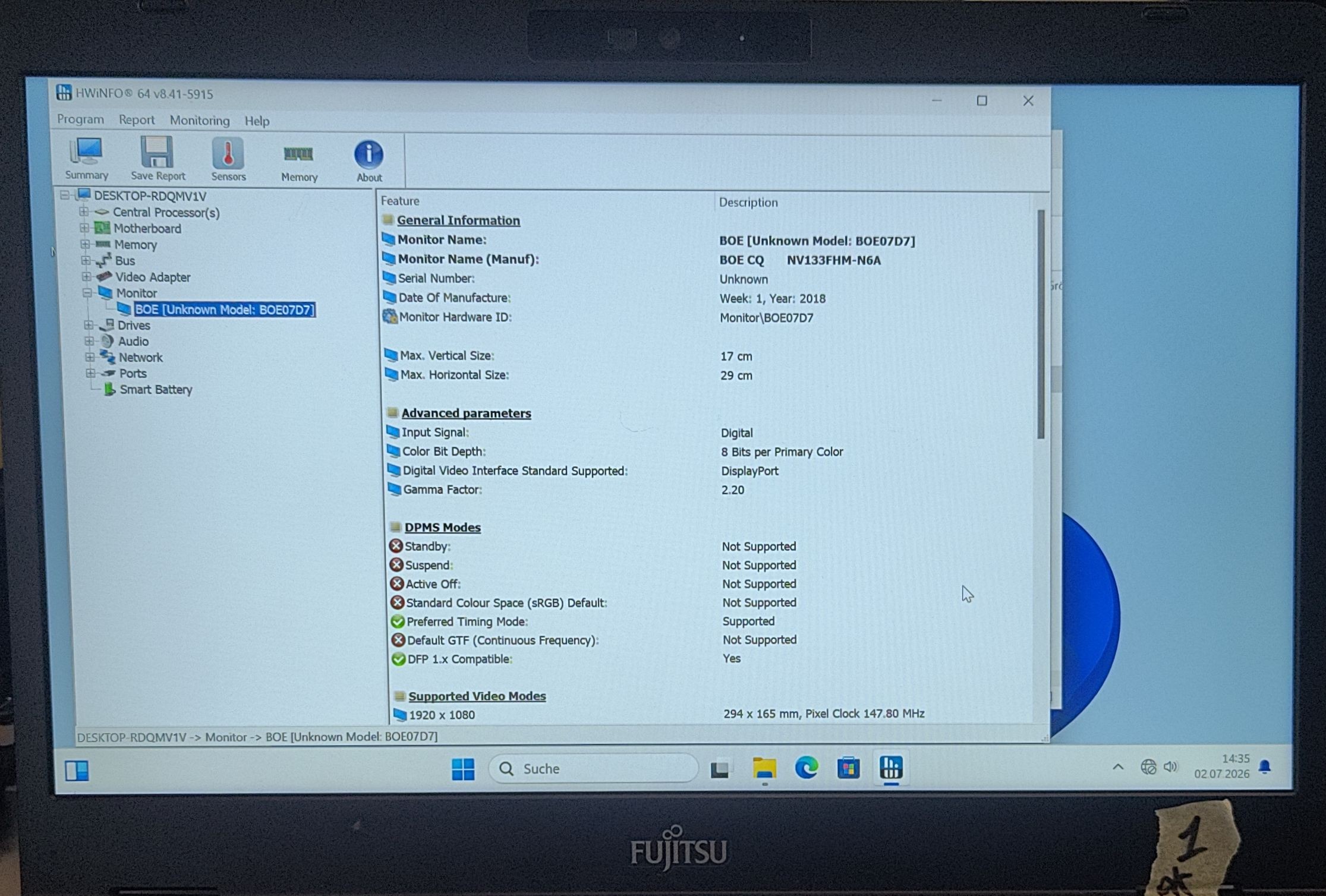
Task: Select the Memory tree item
Action: (x=136, y=244)
